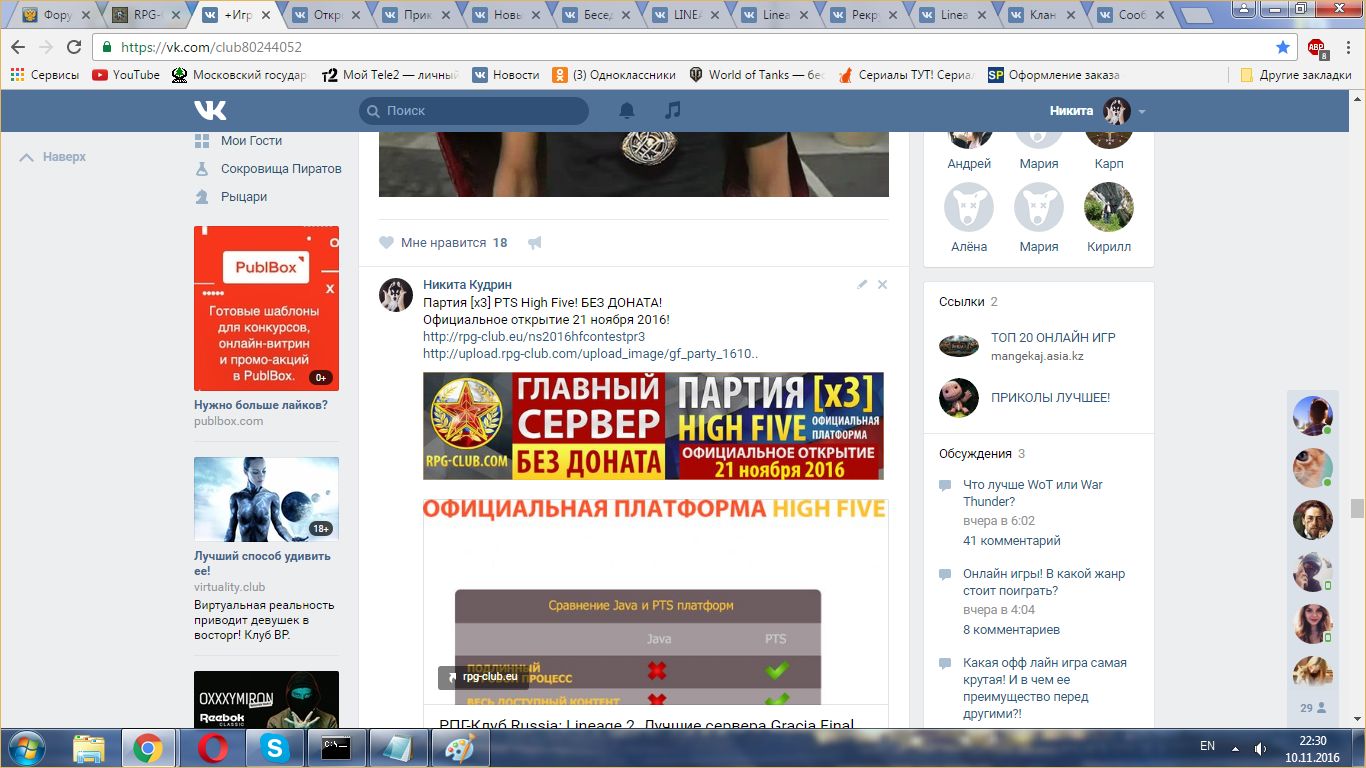
Task: Open the YouTube bookmark
Action: [x=126, y=75]
